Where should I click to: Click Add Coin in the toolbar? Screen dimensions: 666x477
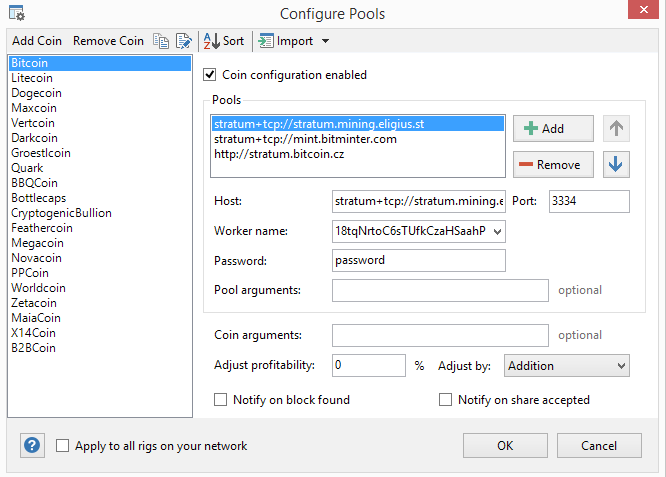pos(37,41)
